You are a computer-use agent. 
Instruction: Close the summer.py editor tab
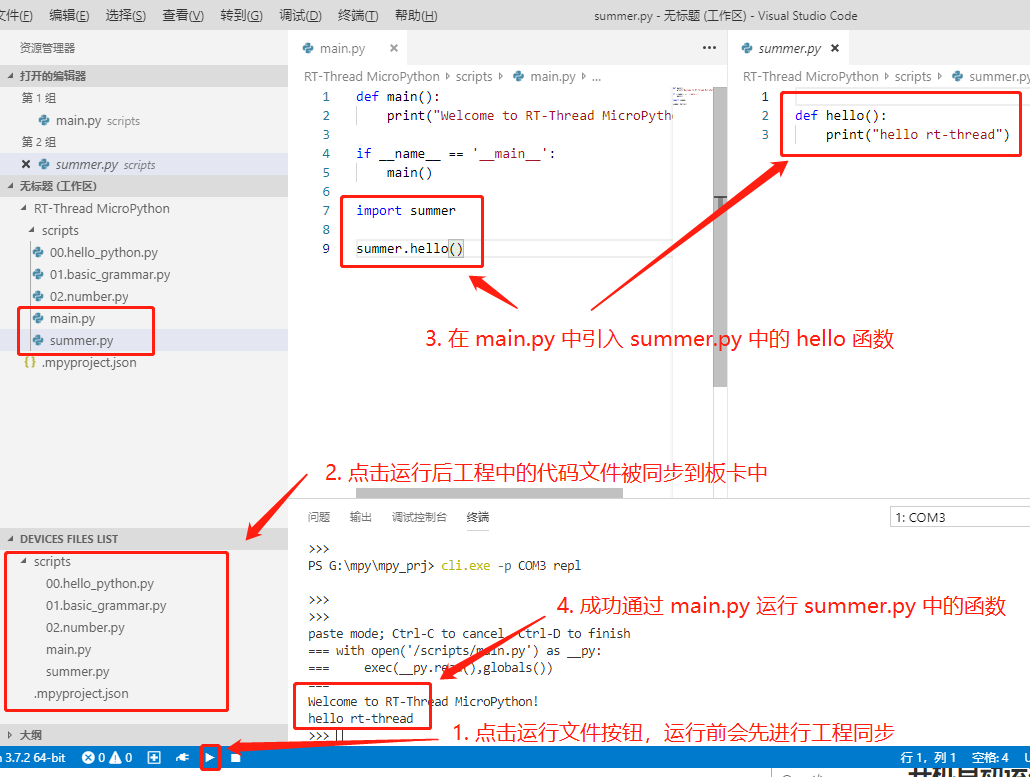point(834,48)
